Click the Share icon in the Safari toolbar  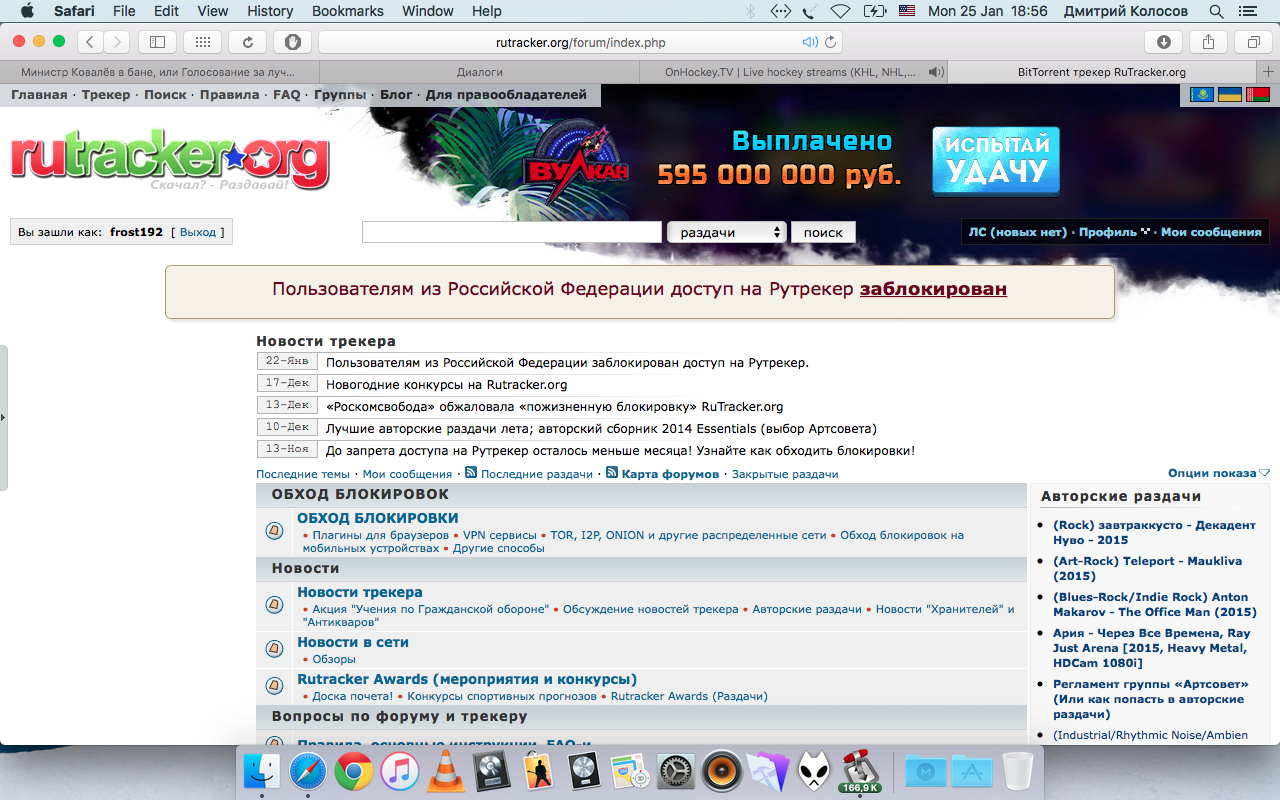click(1208, 42)
